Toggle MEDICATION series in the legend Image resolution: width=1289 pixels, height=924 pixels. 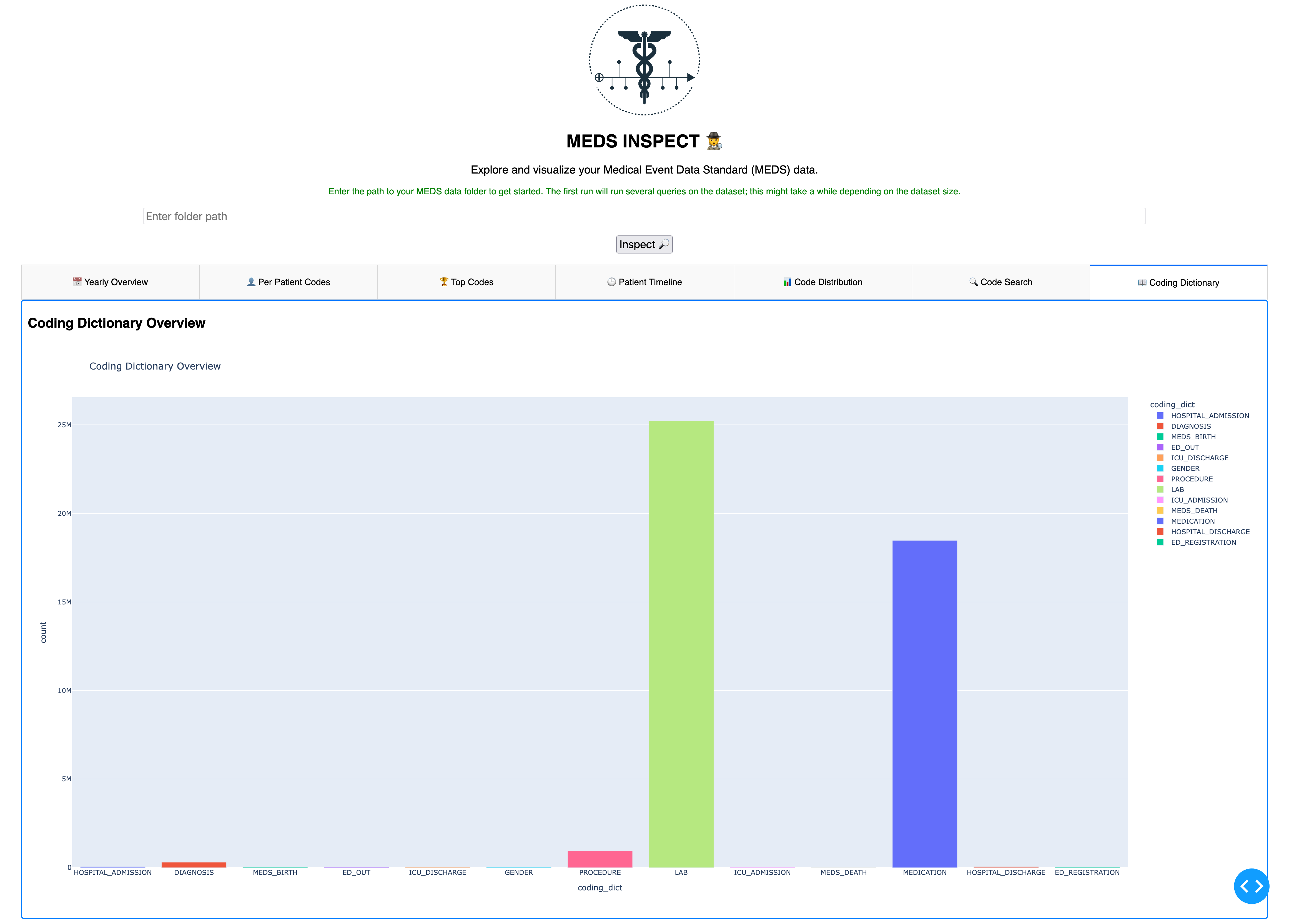click(x=1192, y=521)
